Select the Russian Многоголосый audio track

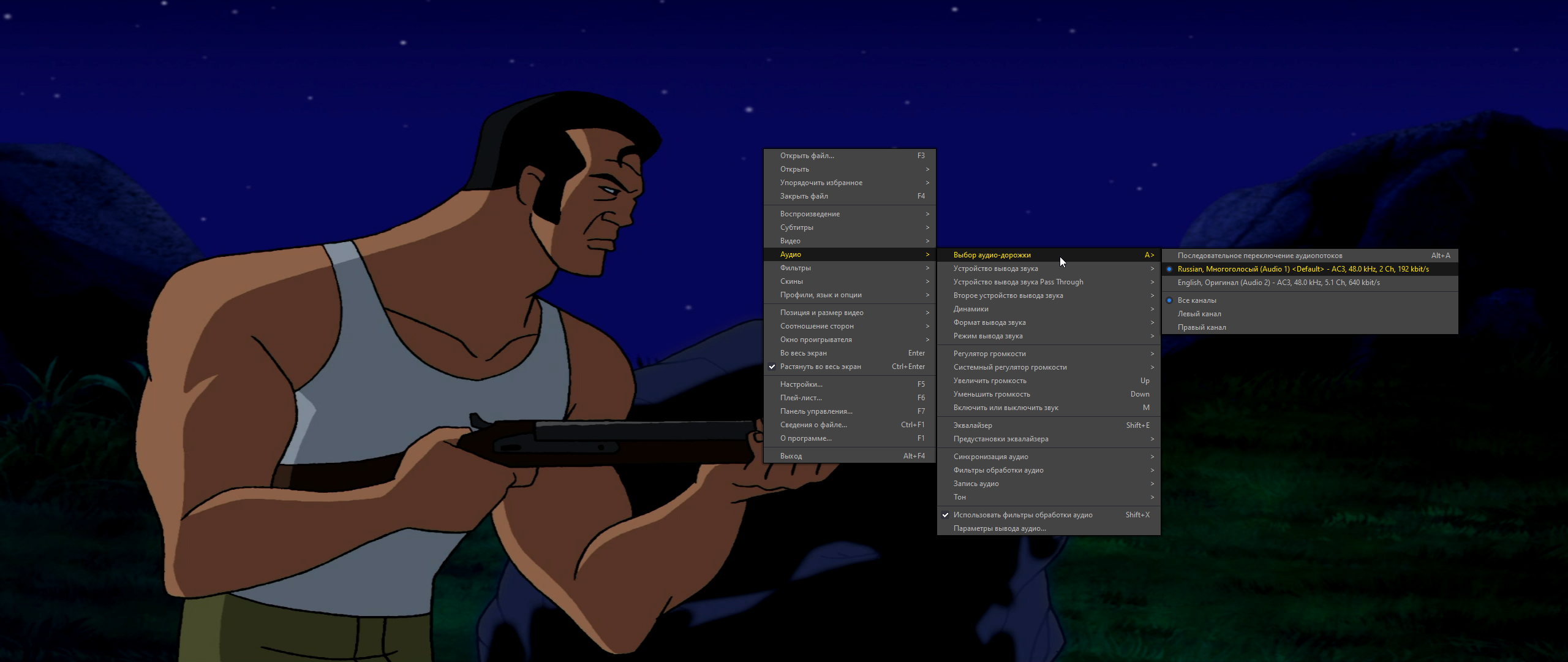point(1310,269)
